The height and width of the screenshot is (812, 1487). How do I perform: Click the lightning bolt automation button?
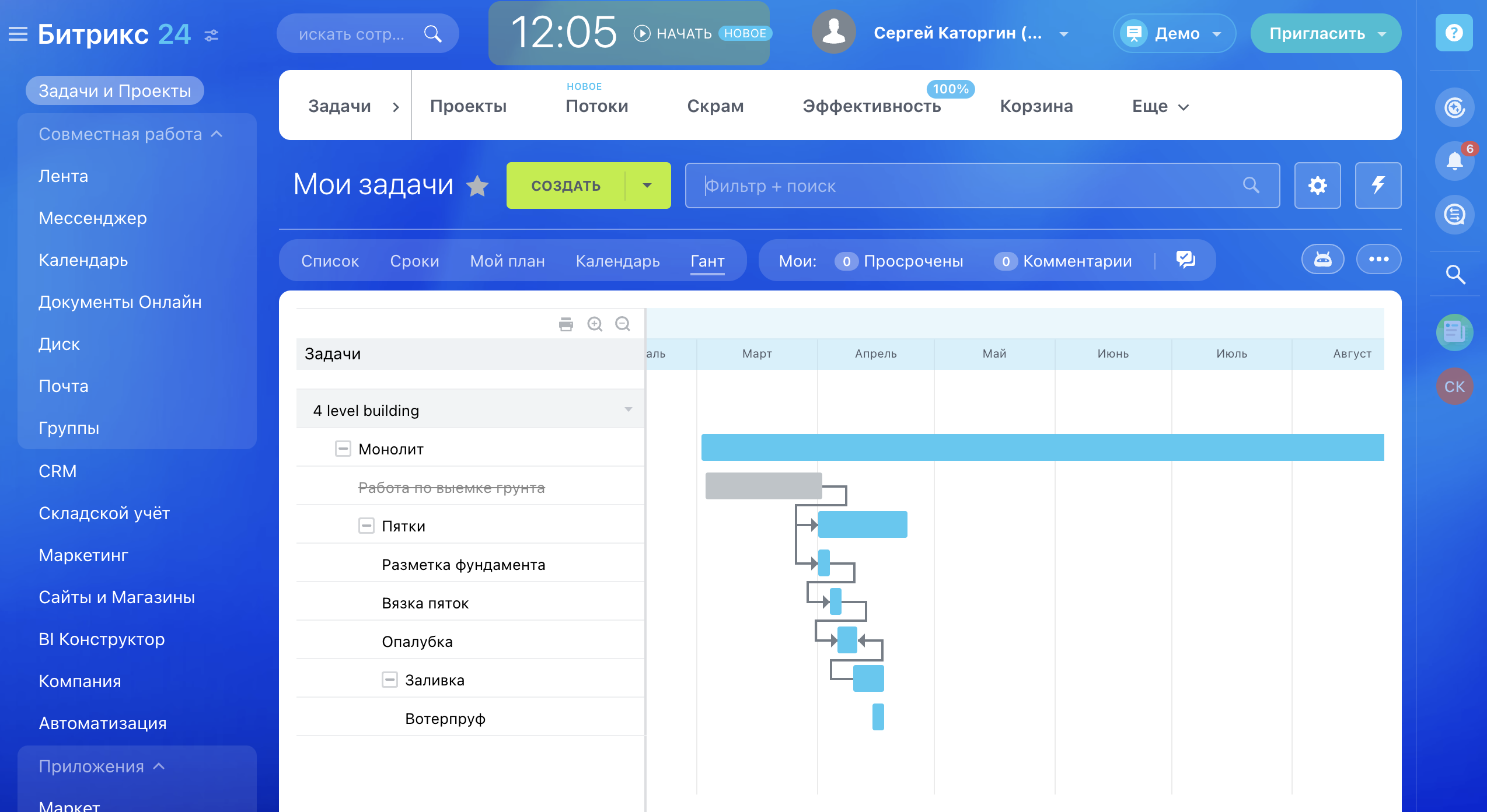coord(1378,185)
